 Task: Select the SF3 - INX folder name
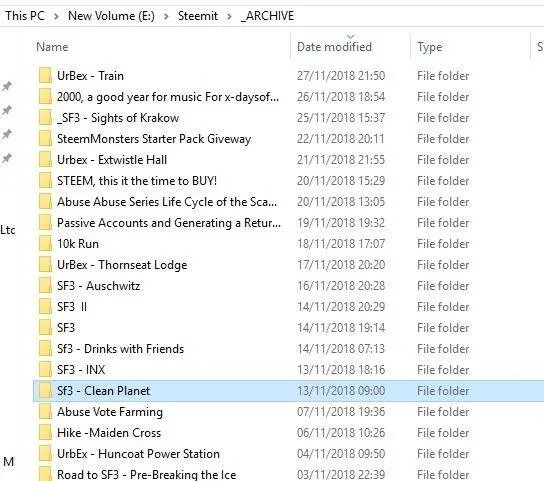coord(81,370)
